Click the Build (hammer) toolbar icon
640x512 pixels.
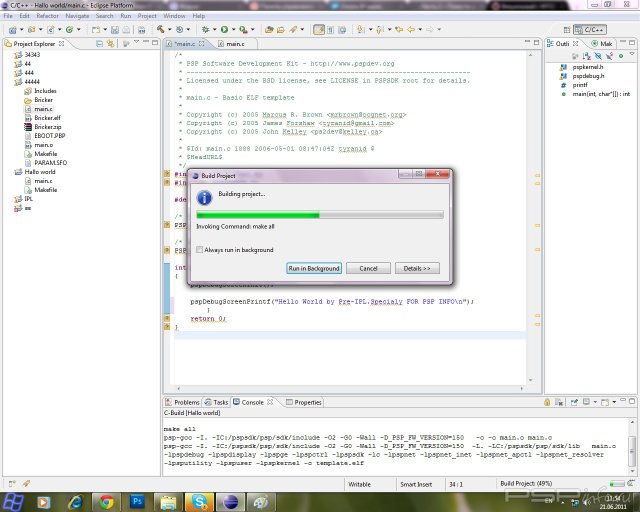[x=161, y=30]
